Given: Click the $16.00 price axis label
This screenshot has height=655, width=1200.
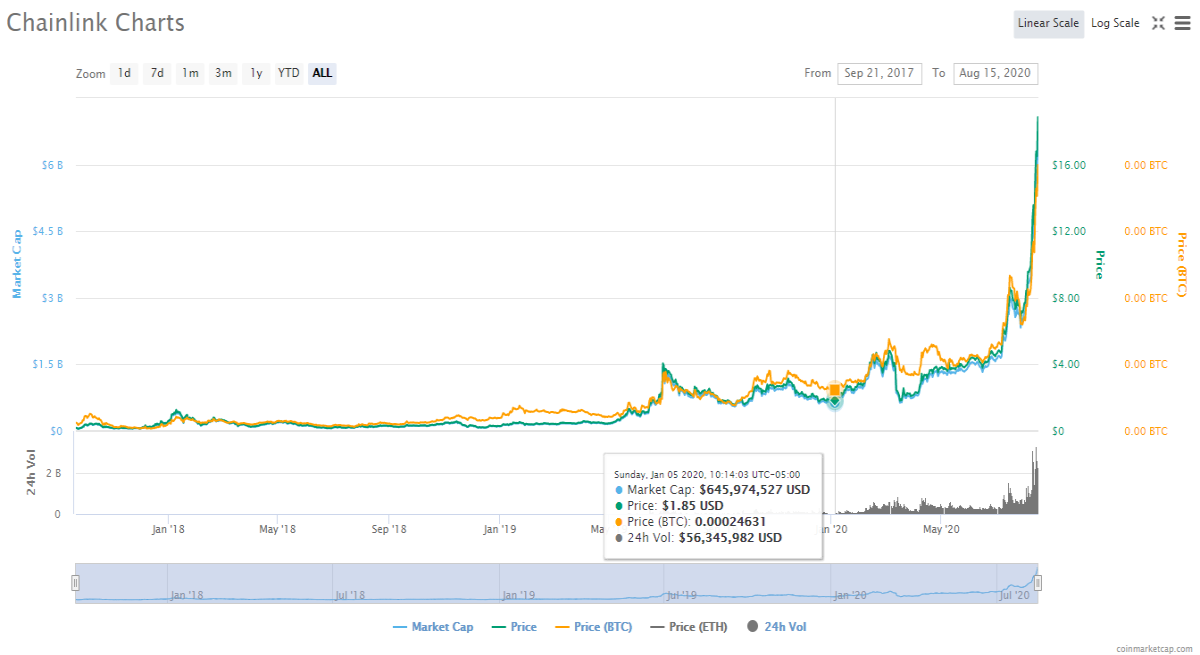Looking at the screenshot, I should (x=1070, y=165).
